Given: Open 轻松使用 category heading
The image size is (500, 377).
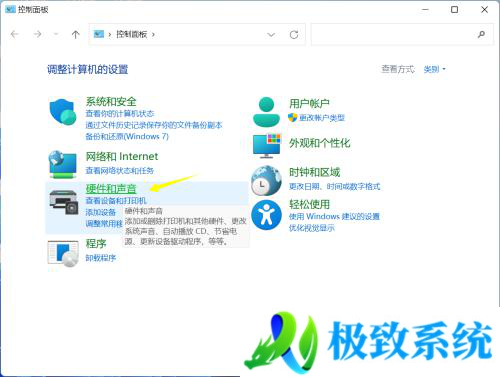Looking at the screenshot, I should (x=309, y=204).
